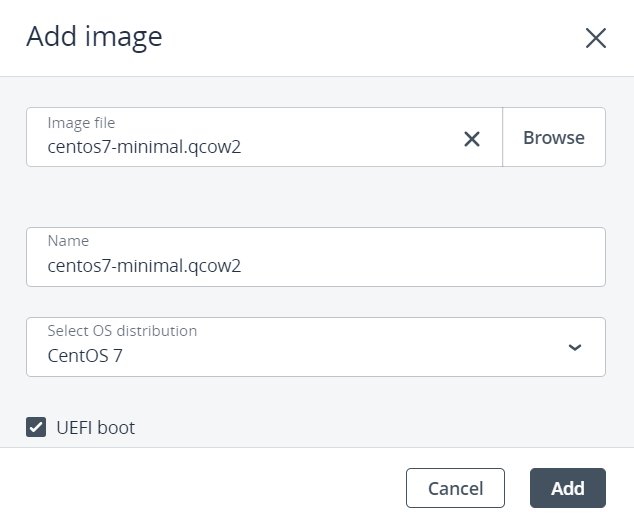Image resolution: width=634 pixels, height=524 pixels.
Task: Disable the UEFI boot checkbox
Action: tap(36, 428)
